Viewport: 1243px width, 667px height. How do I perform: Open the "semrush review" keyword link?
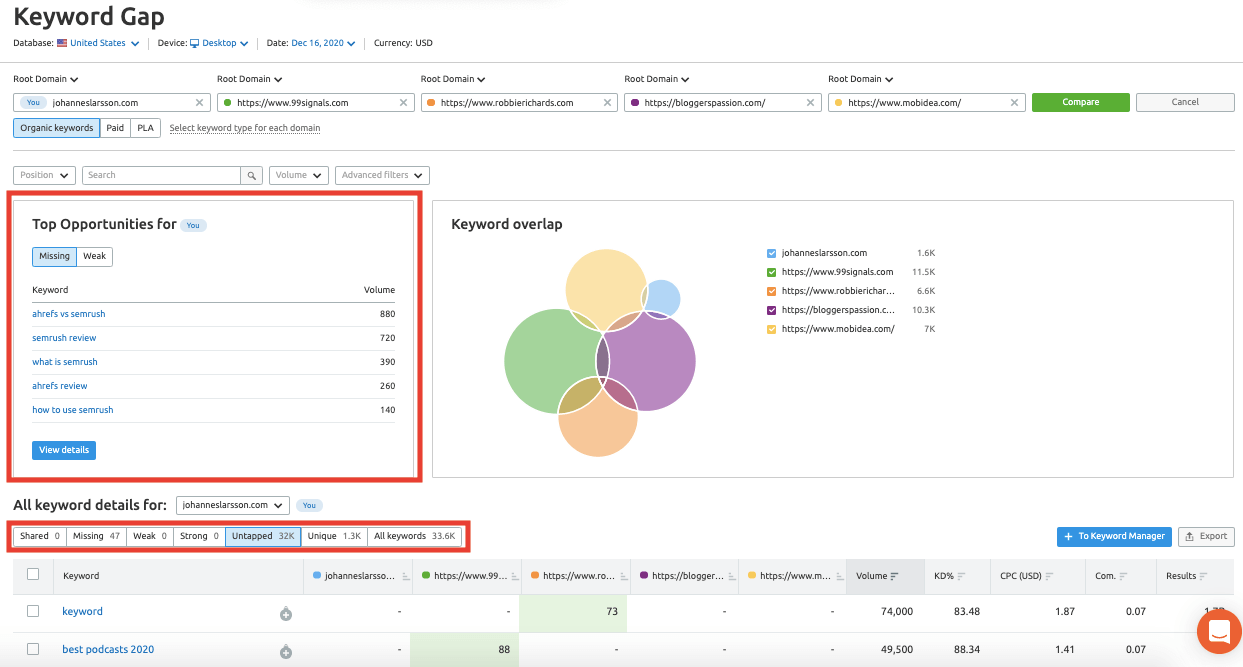[x=64, y=338]
